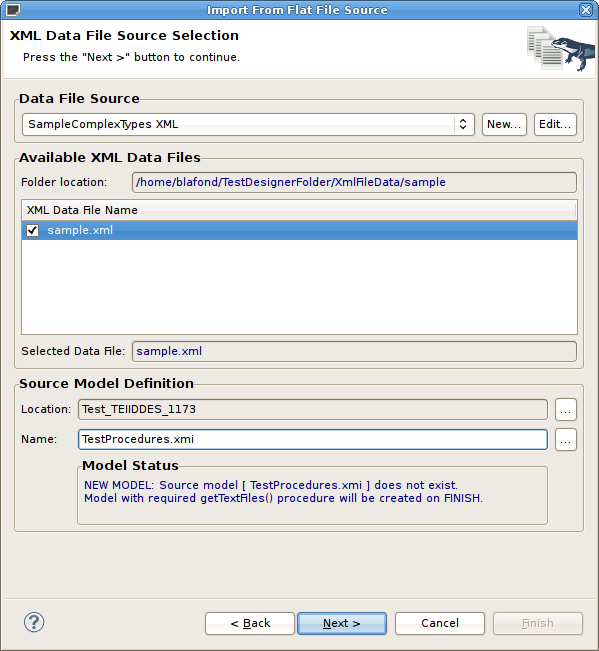This screenshot has height=651, width=599.
Task: Click the Selected Data File field
Action: tap(354, 351)
